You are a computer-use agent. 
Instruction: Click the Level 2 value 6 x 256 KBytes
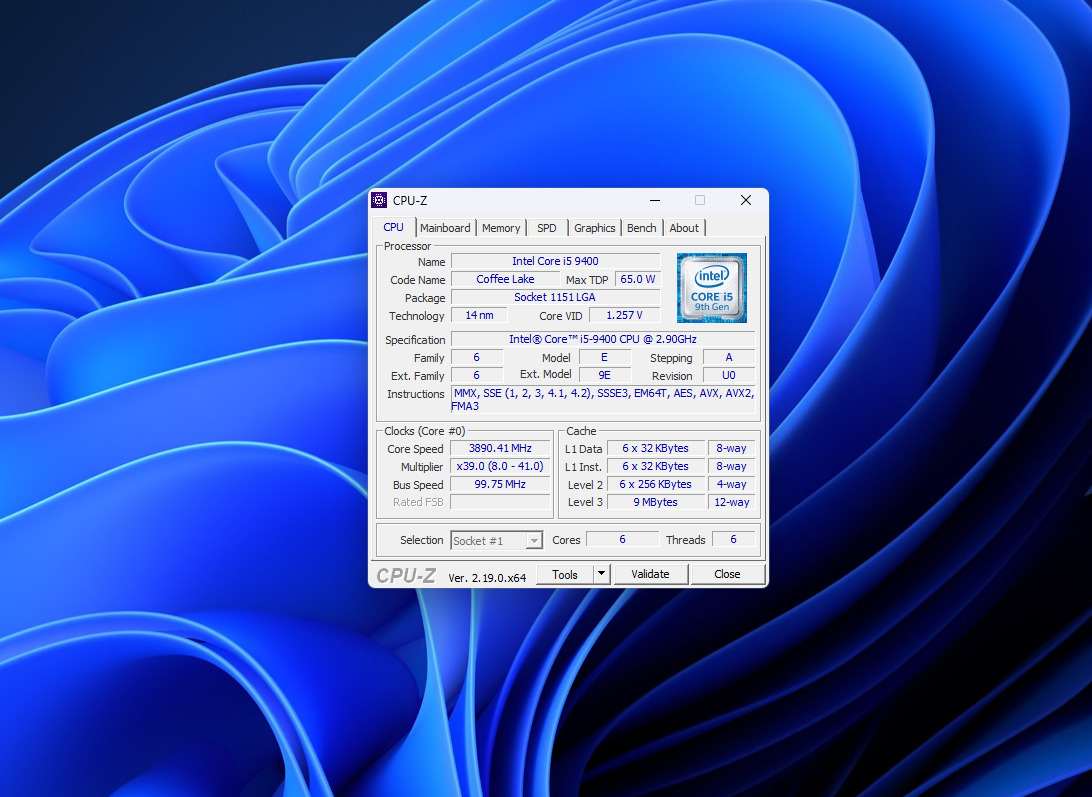tap(655, 484)
